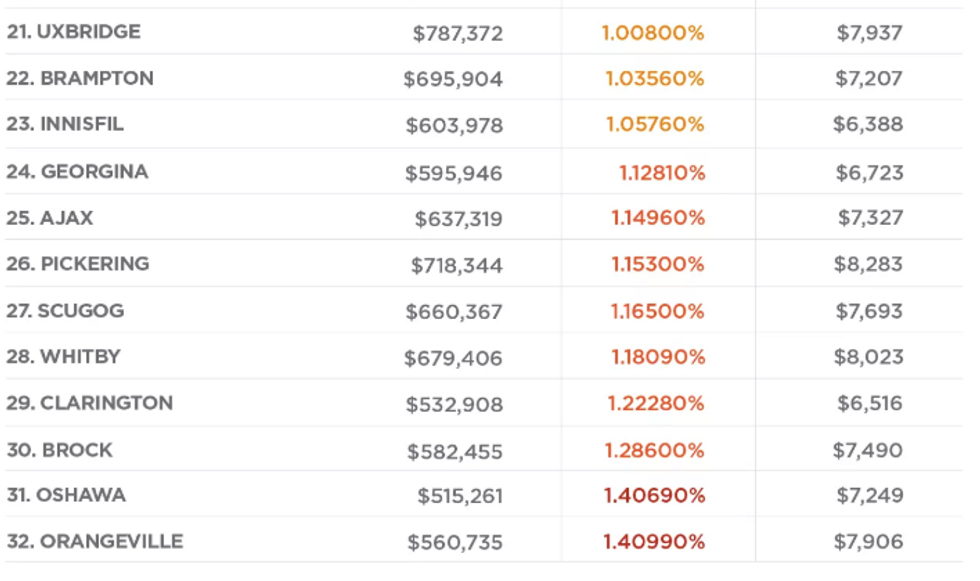Click Whitby's home price $679,406
This screenshot has width=980, height=581.
tap(453, 359)
